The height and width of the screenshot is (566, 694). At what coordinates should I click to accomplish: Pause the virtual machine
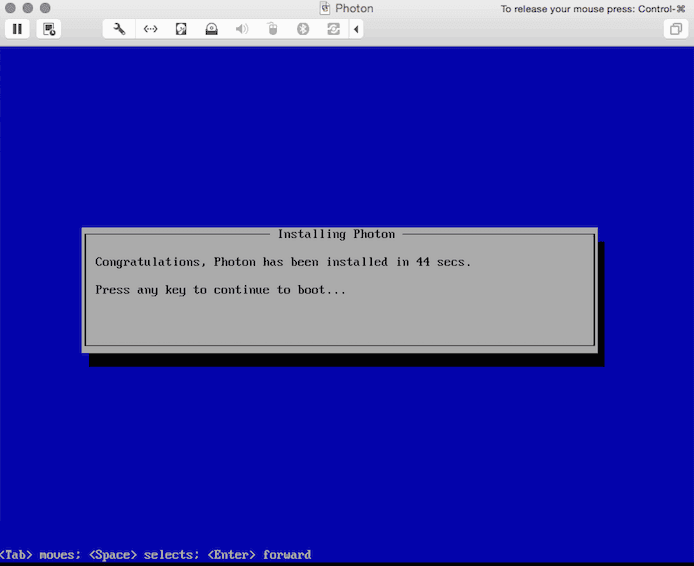coord(17,29)
